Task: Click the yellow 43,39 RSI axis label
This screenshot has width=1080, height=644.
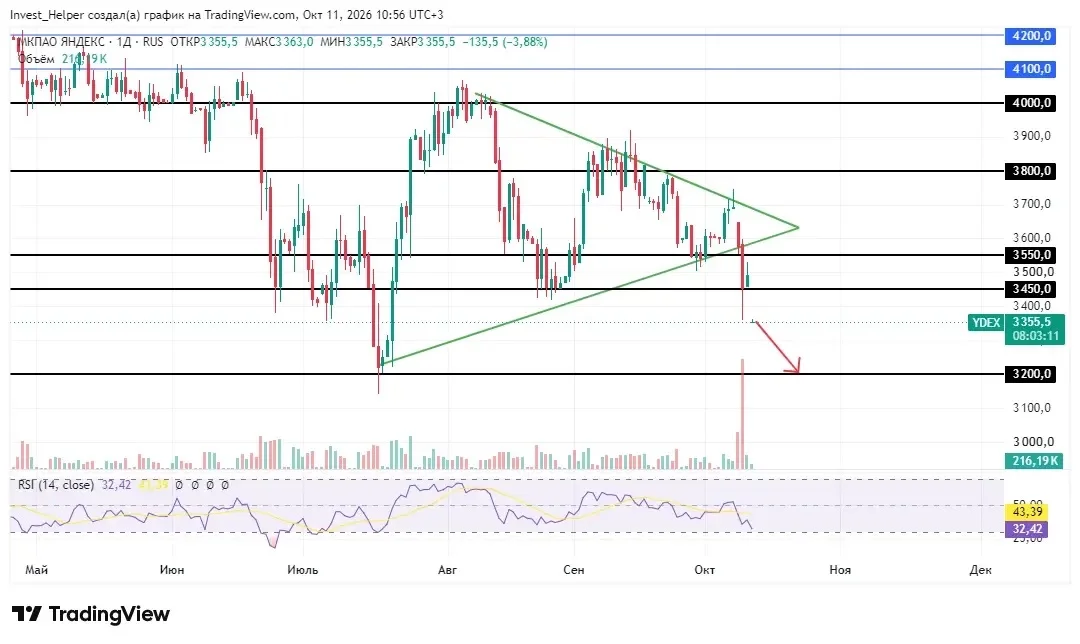Action: pos(1027,512)
